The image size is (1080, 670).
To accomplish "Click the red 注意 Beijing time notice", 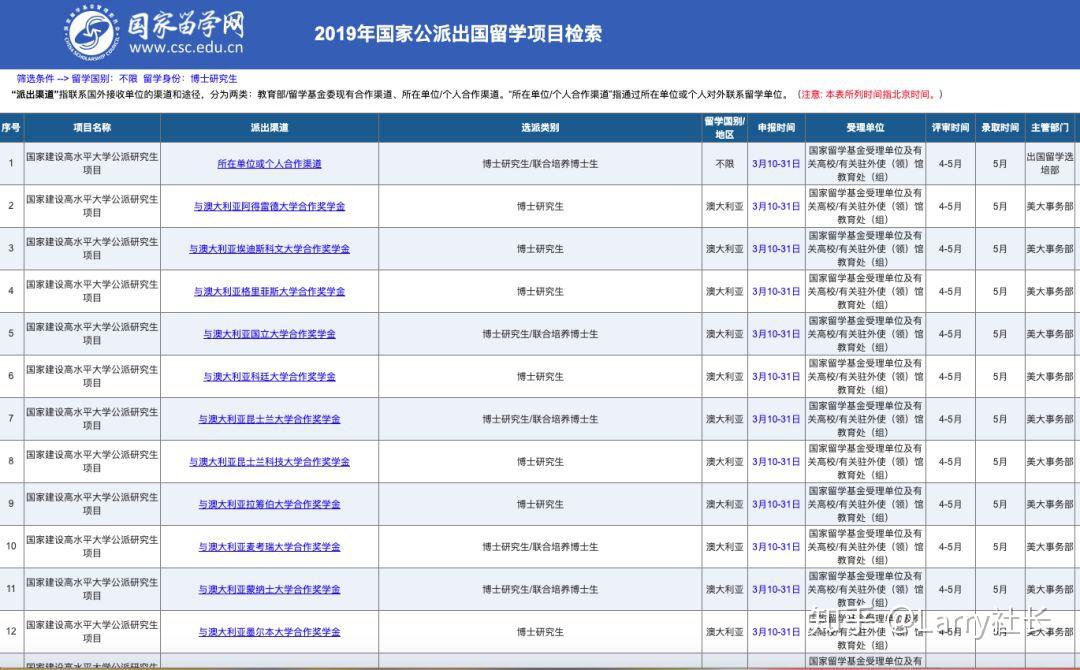I will coord(870,94).
